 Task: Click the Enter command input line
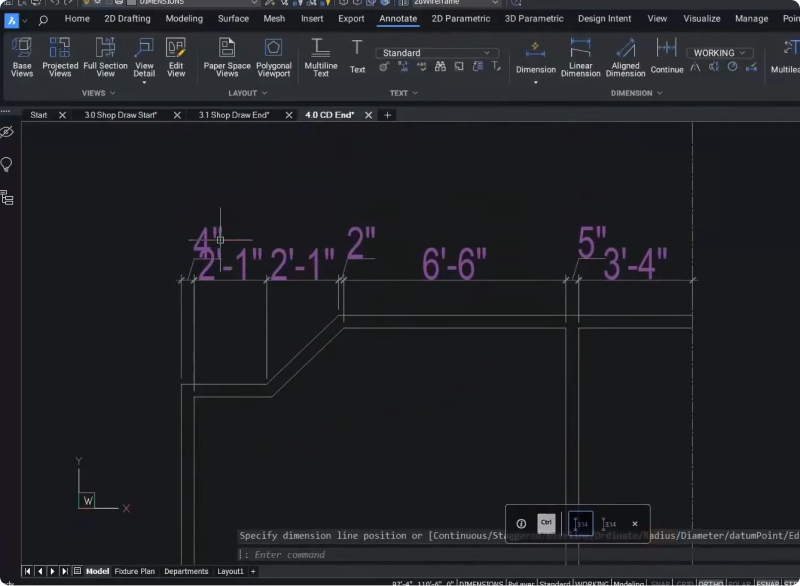(x=520, y=555)
